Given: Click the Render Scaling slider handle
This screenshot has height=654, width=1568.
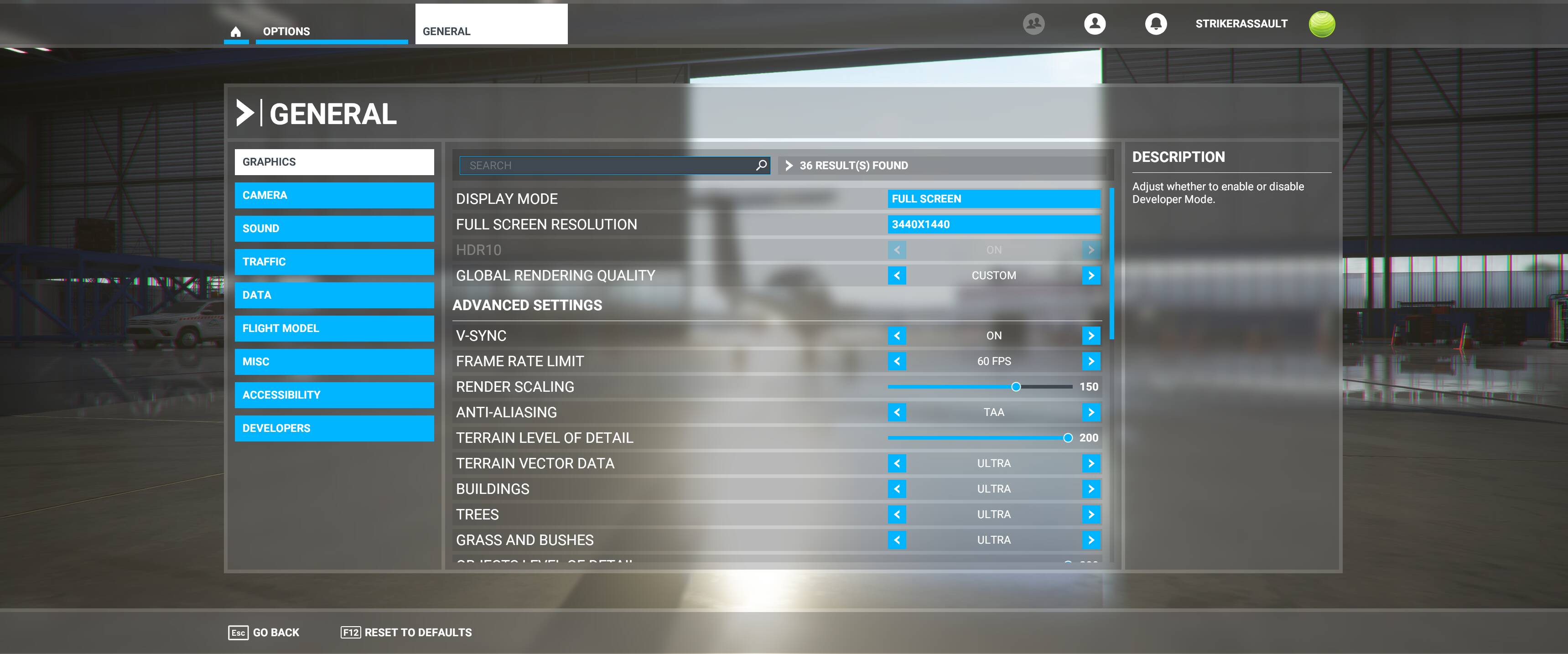Looking at the screenshot, I should point(1015,387).
